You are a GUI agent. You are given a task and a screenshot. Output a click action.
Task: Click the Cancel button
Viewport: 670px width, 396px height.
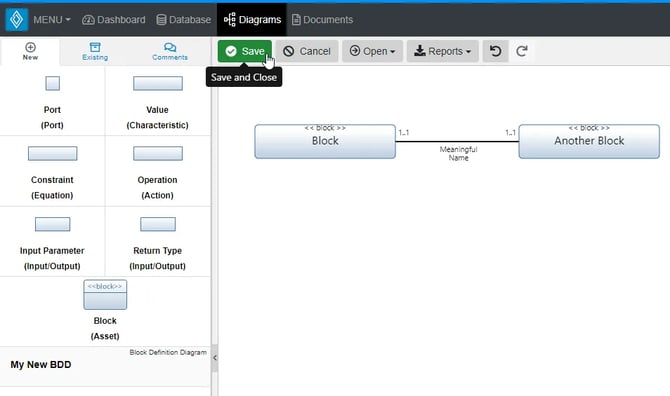click(x=307, y=51)
